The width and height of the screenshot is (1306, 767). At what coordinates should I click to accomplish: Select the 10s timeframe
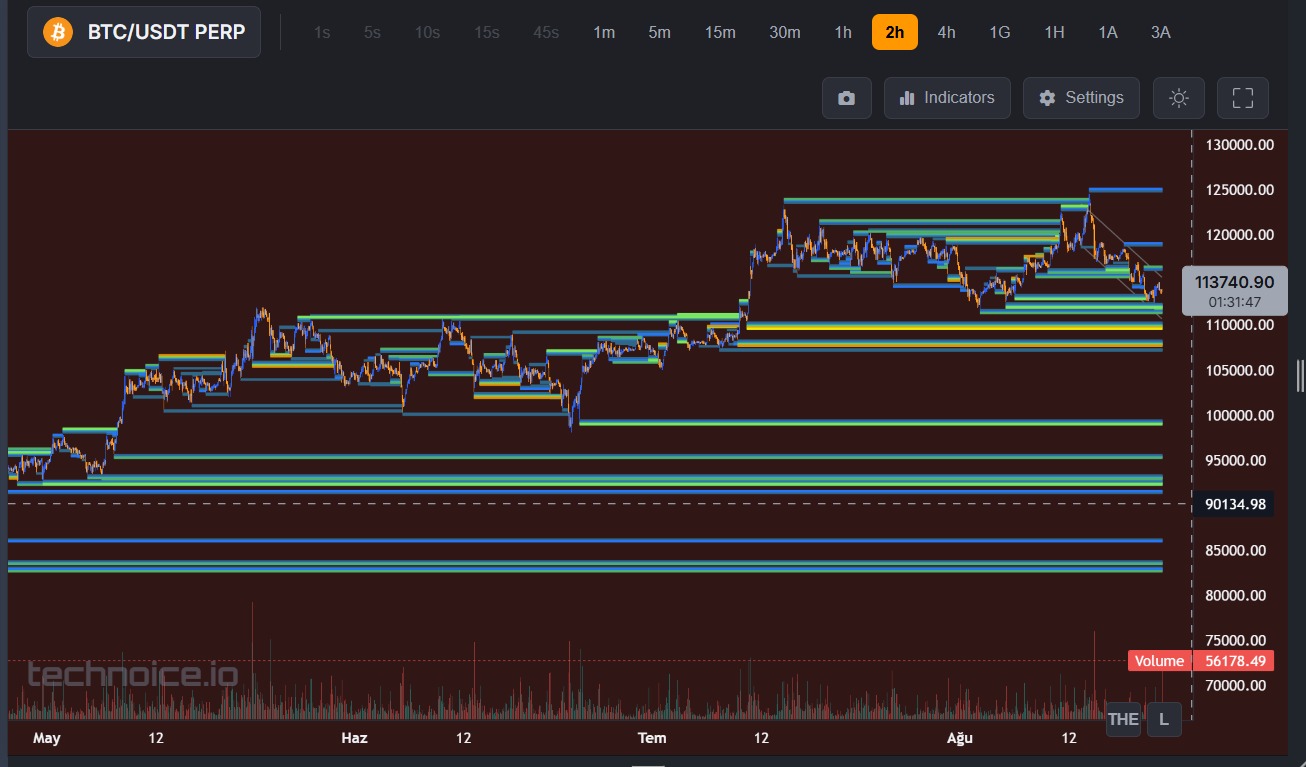pyautogui.click(x=427, y=32)
